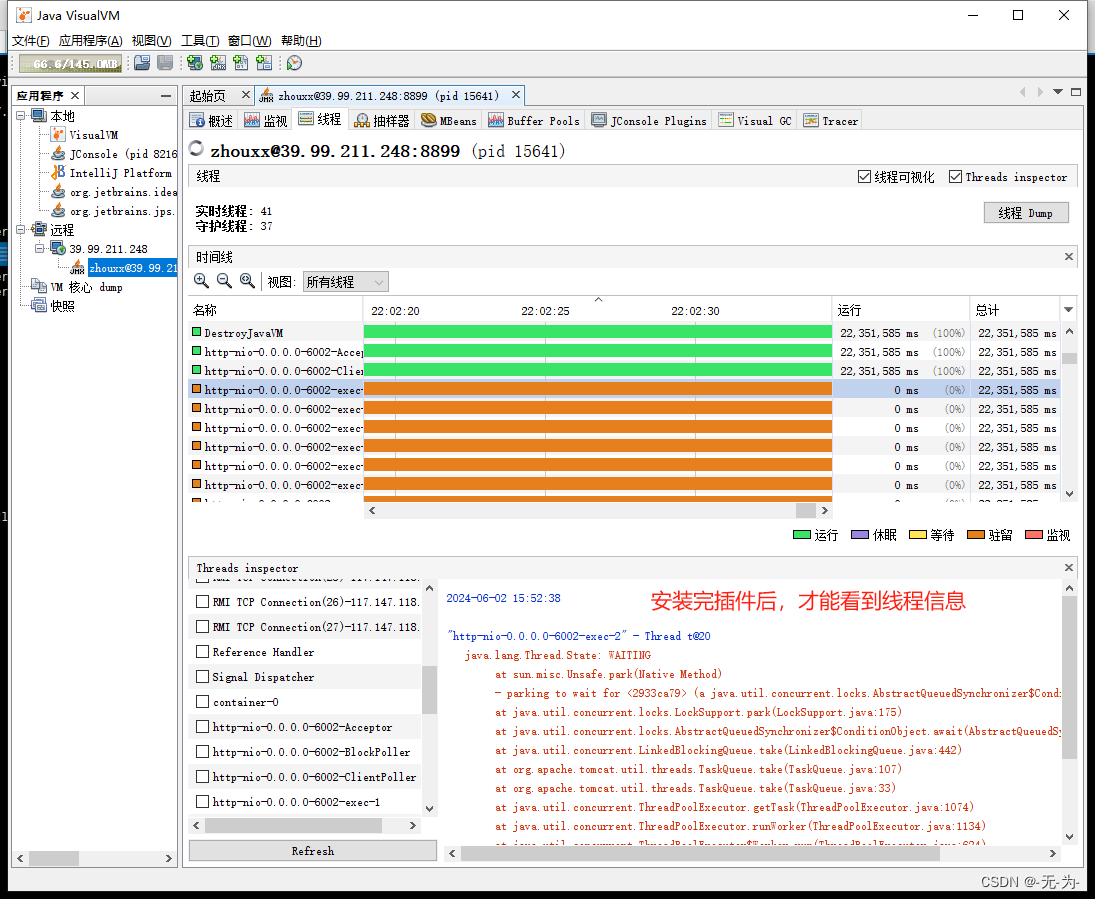Sort by the 运行 column header
Screen dimensions: 1095x899
901,310
